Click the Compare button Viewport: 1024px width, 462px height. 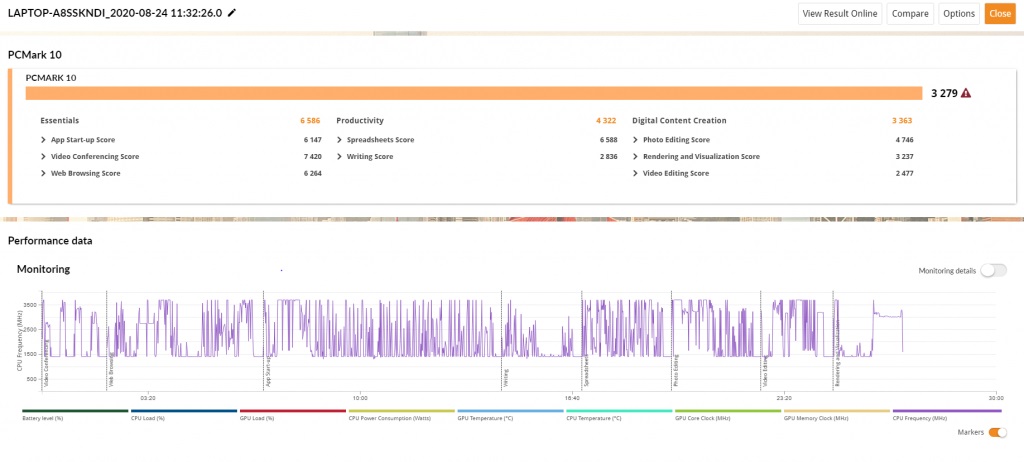(x=910, y=14)
